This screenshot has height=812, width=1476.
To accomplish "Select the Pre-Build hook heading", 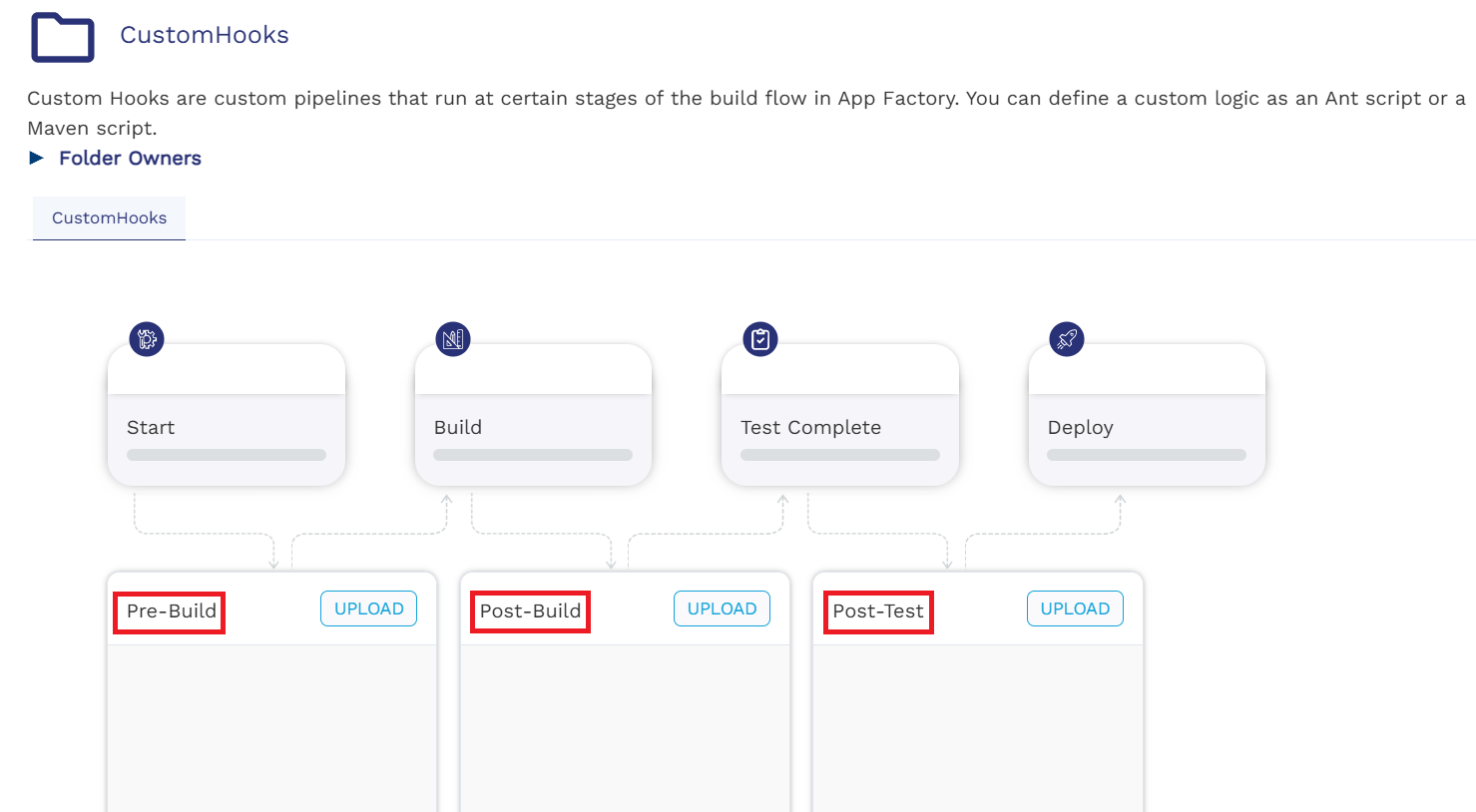I will coord(171,611).
